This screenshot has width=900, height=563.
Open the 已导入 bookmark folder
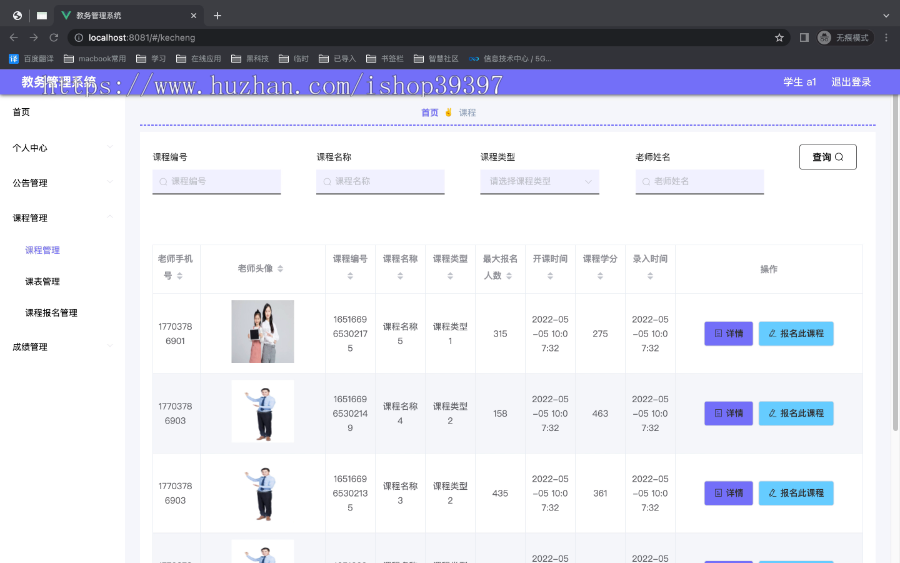pyautogui.click(x=338, y=59)
